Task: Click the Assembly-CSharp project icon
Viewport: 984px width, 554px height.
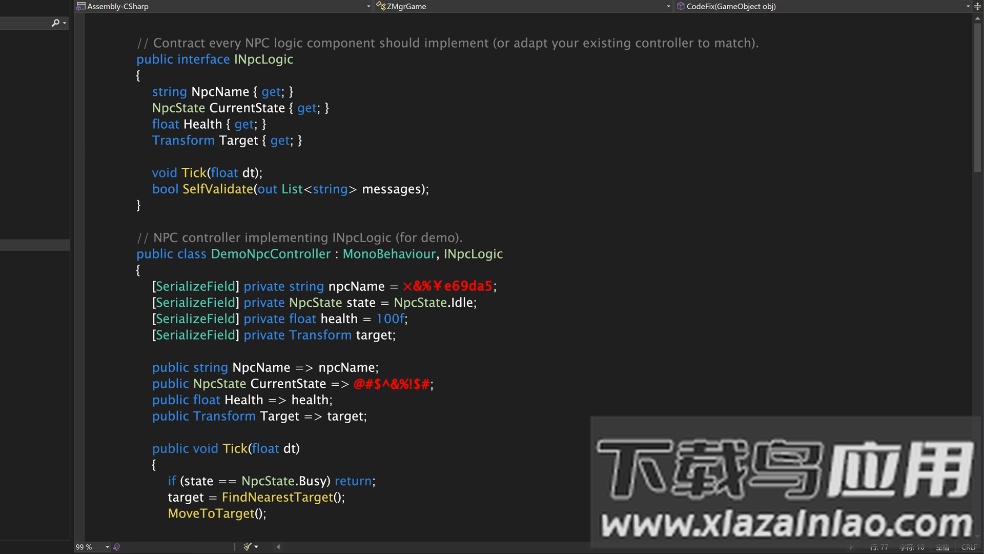Action: [x=82, y=6]
